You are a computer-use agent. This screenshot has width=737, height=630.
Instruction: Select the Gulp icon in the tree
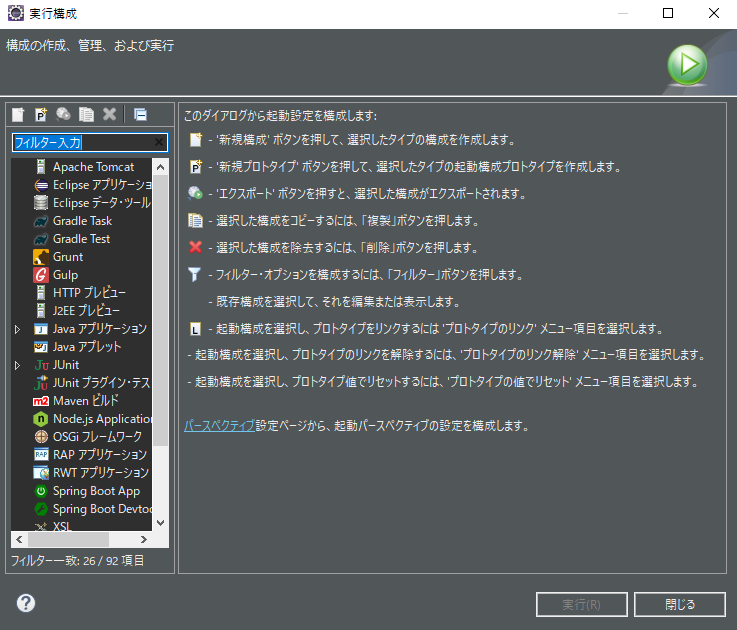pos(41,275)
